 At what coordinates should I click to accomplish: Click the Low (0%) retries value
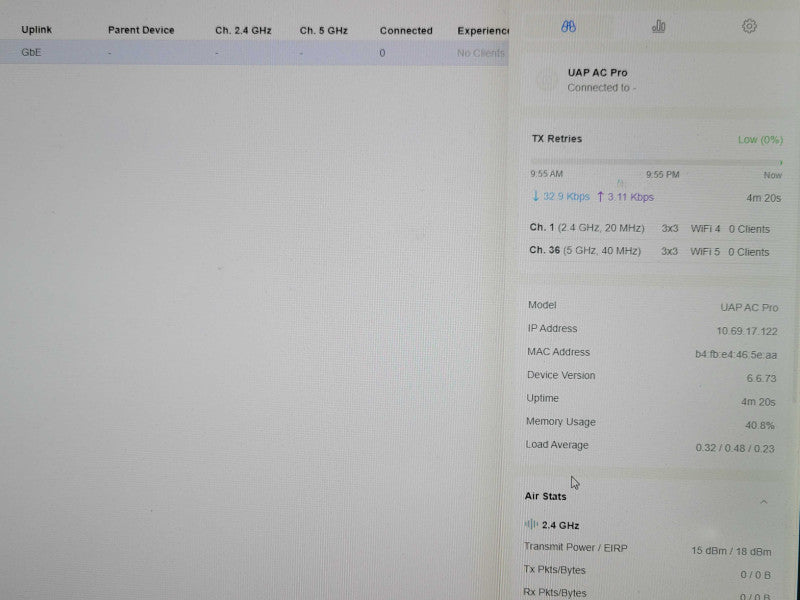pos(760,139)
